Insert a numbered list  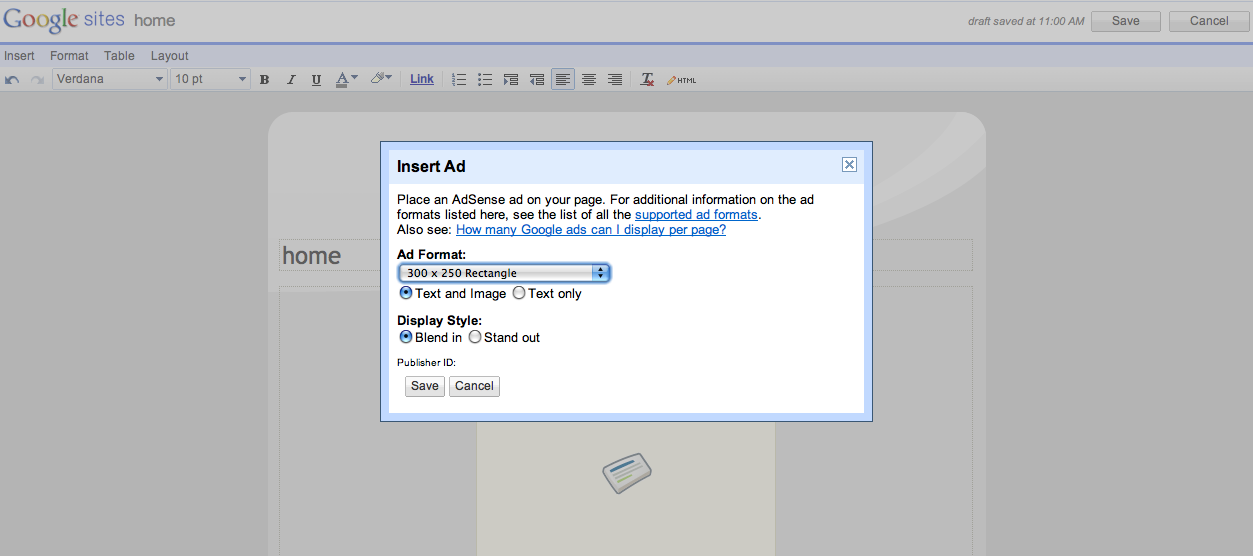tap(459, 79)
